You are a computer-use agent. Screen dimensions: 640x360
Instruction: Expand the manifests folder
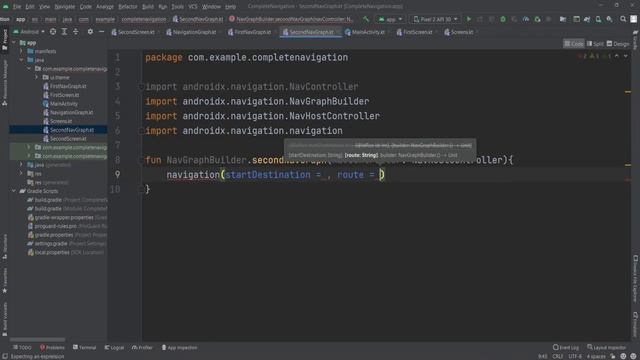pos(22,51)
